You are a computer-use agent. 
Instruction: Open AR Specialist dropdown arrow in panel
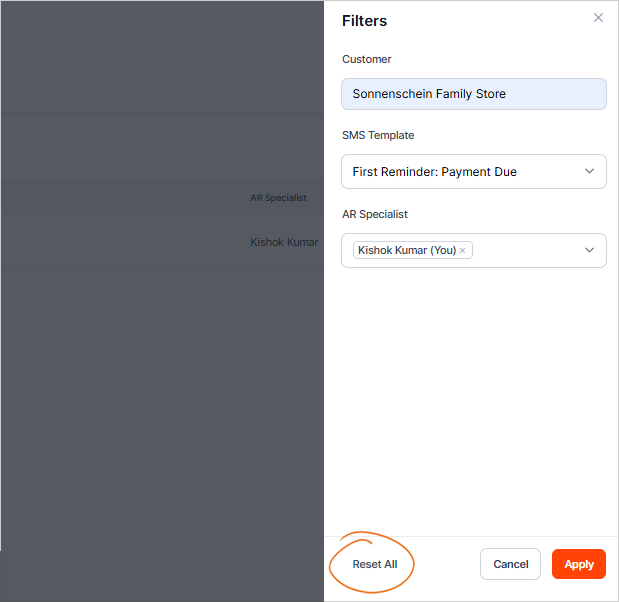click(589, 251)
